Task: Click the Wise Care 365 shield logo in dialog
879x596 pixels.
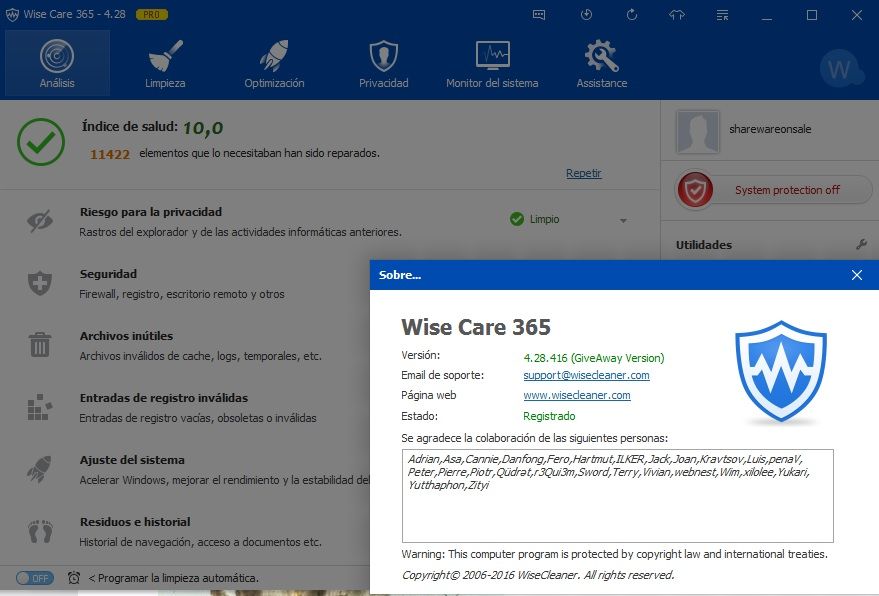Action: [x=781, y=372]
